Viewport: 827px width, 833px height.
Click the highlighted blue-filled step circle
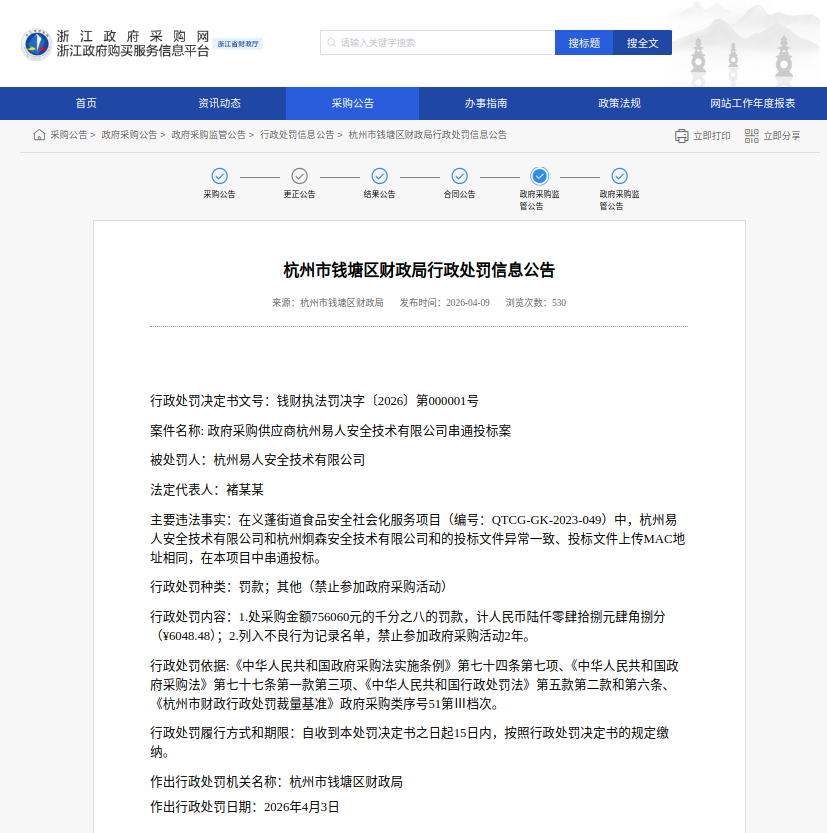539,176
